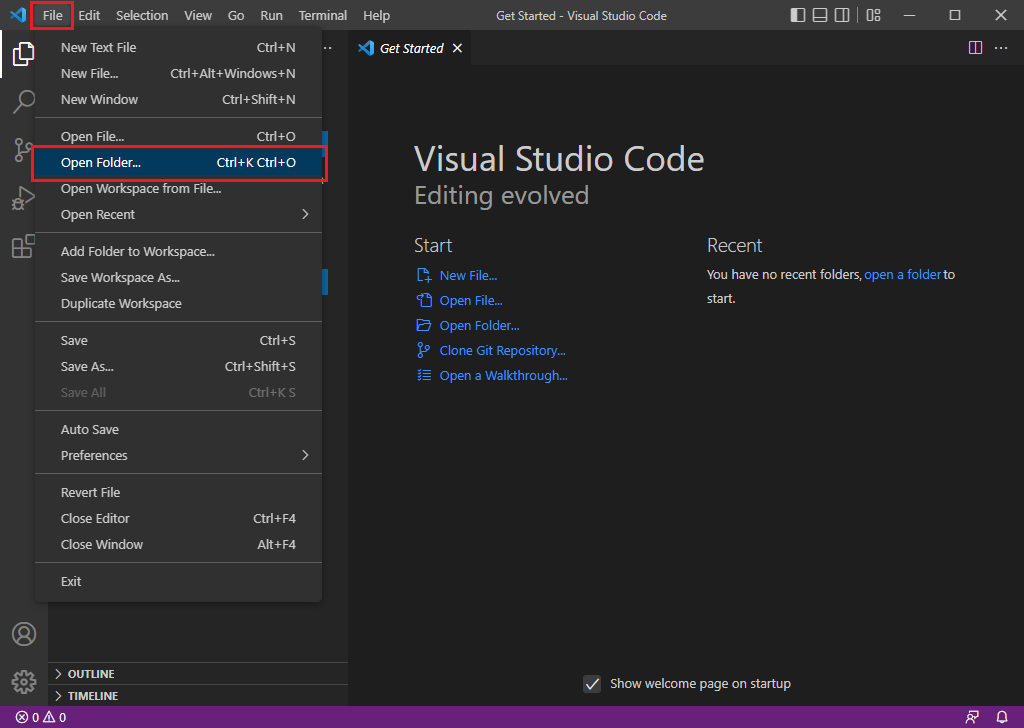Choose Exit in the File menu

(x=178, y=581)
